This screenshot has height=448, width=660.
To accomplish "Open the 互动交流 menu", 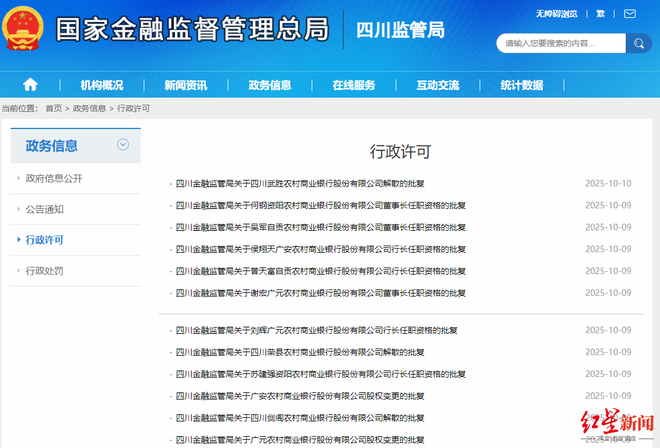I will [x=438, y=85].
